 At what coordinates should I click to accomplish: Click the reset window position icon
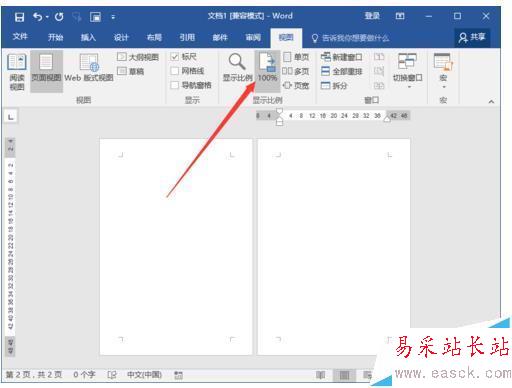pos(379,86)
